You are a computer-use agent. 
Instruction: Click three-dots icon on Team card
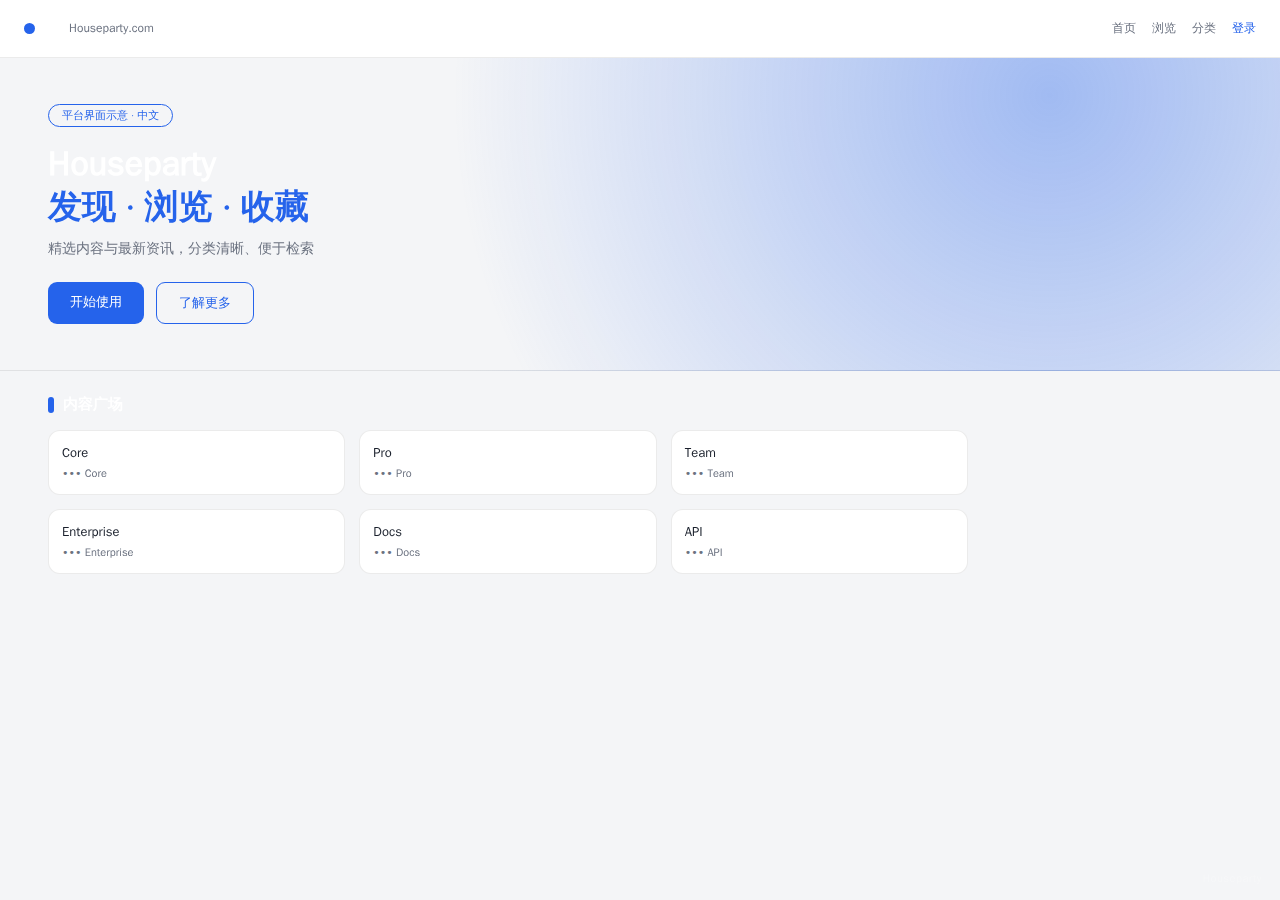click(694, 473)
